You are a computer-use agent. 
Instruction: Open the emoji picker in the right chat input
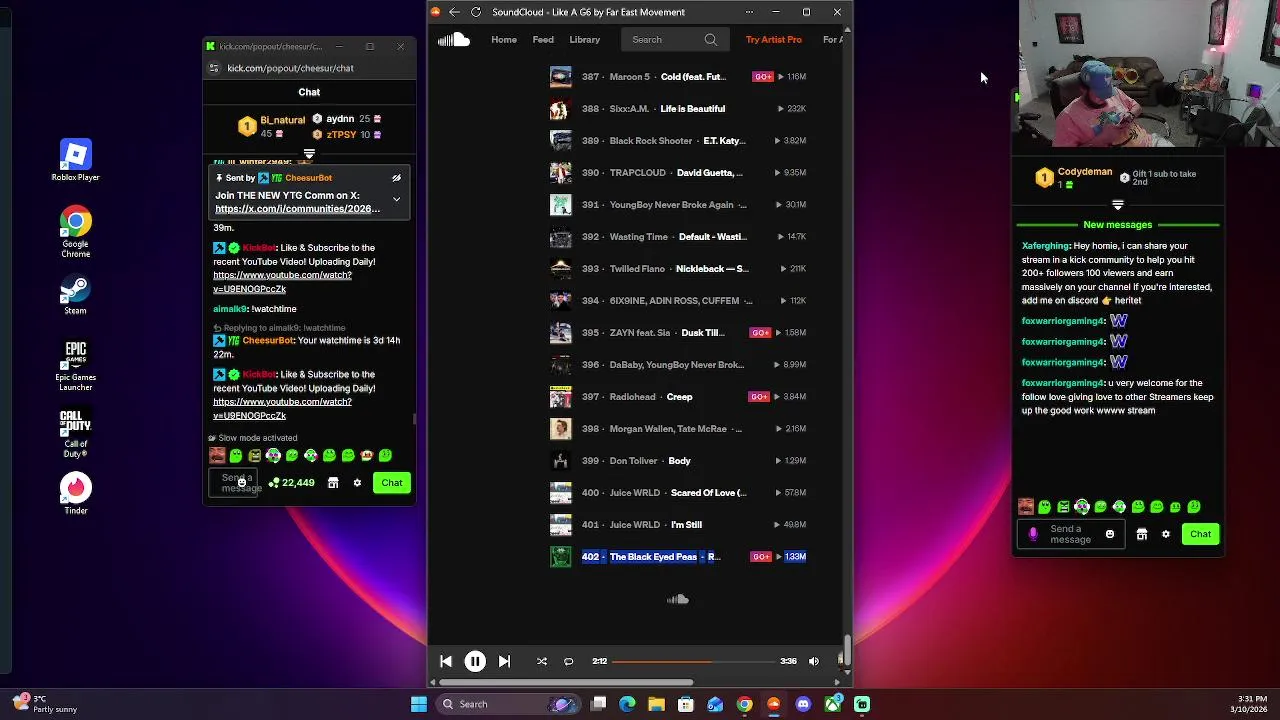(1110, 534)
